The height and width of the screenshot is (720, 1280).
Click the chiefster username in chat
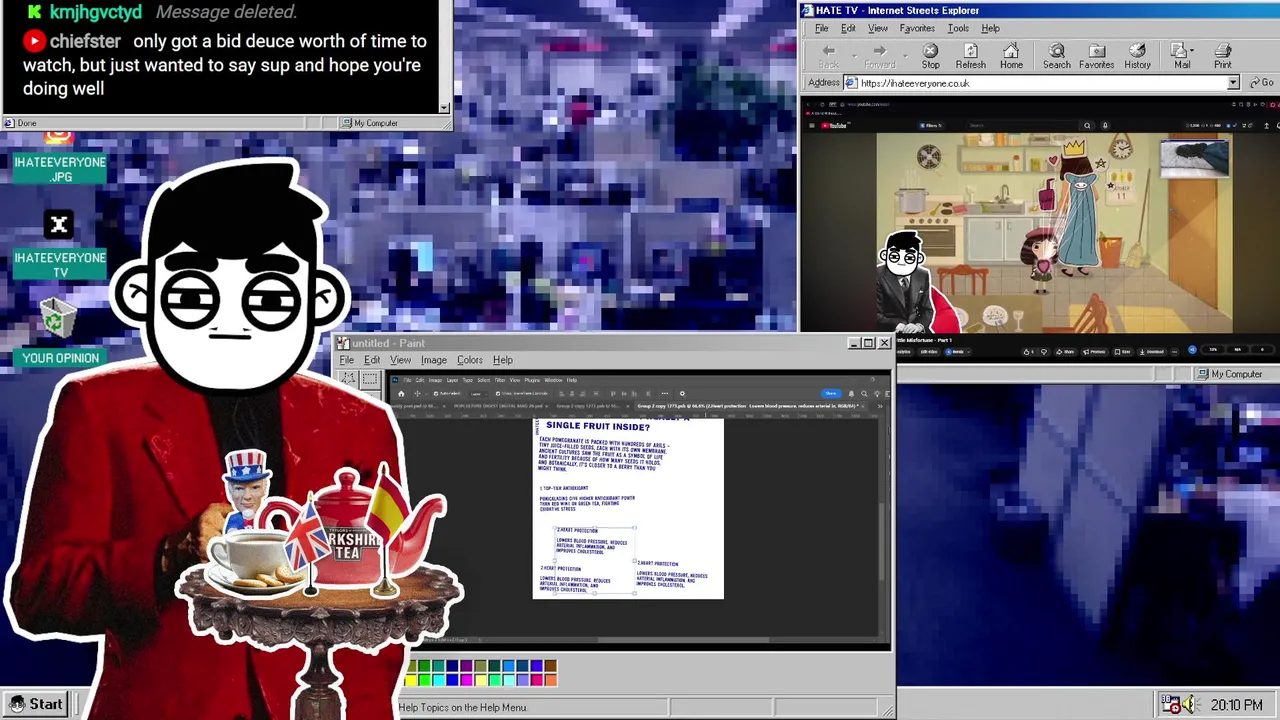(85, 41)
